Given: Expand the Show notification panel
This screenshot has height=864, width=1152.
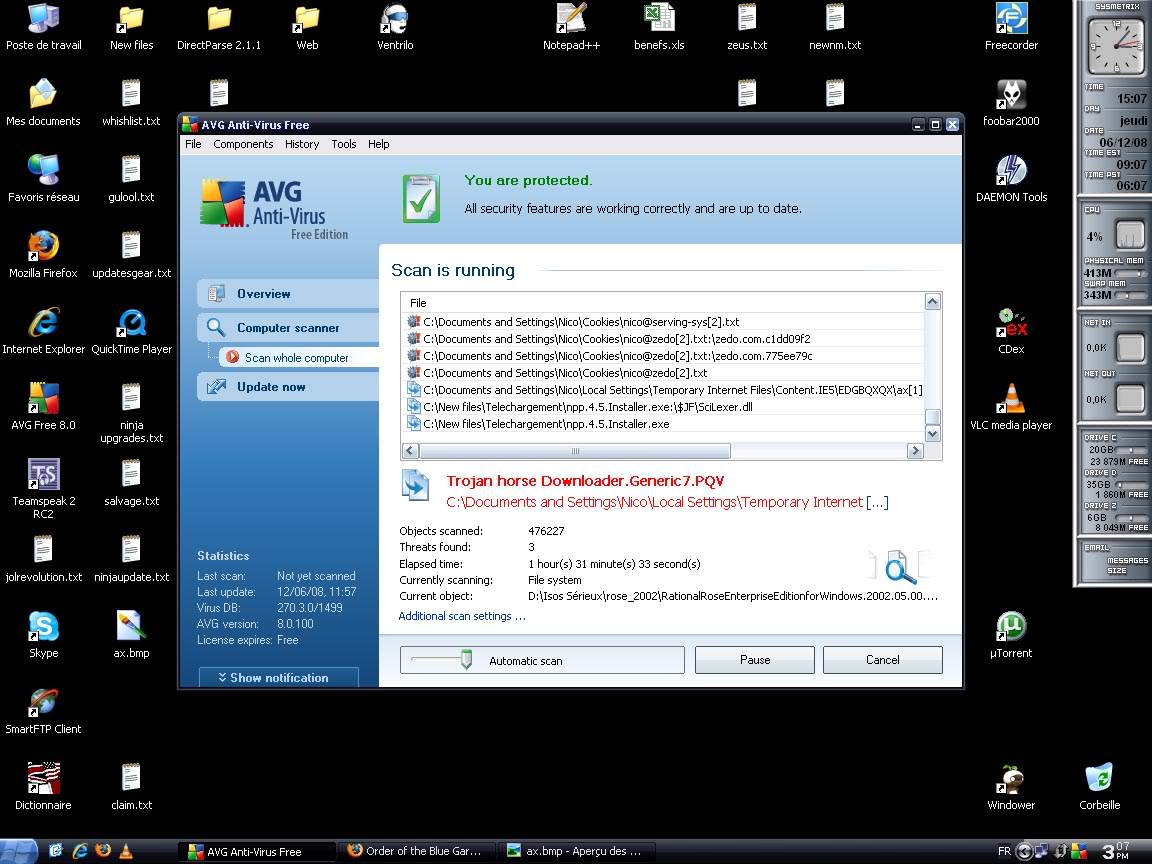Looking at the screenshot, I should tap(278, 677).
